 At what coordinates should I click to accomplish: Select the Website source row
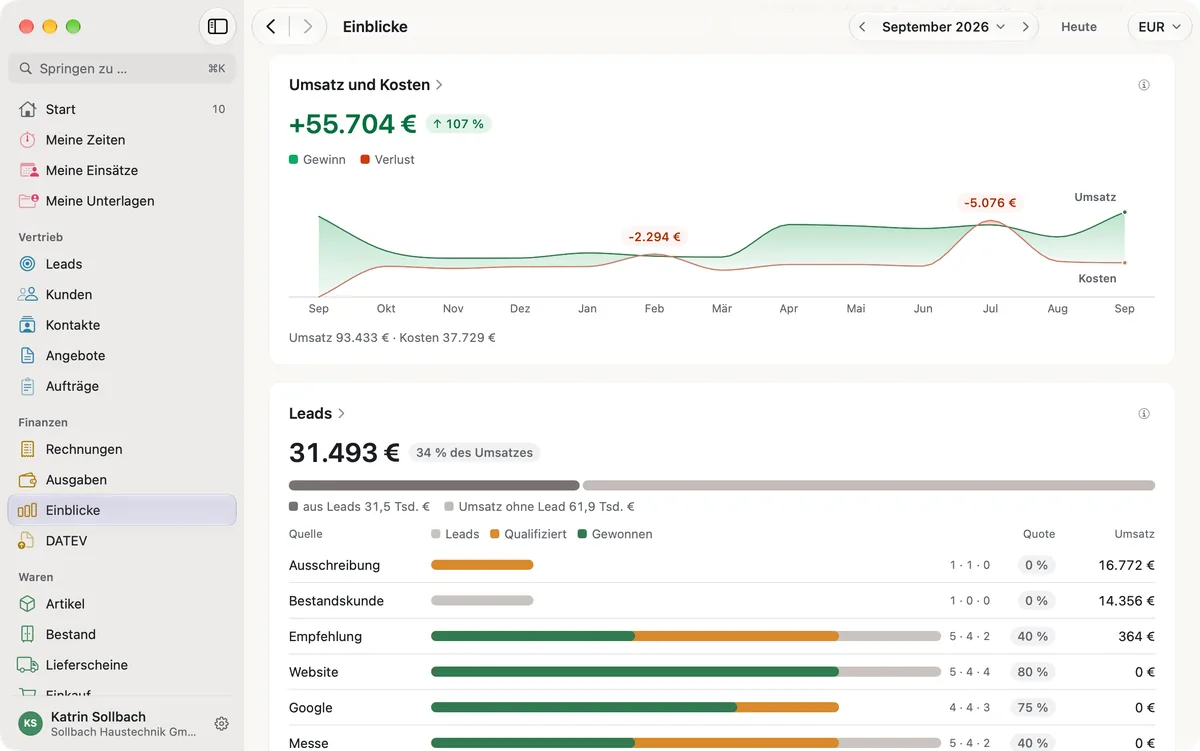[722, 672]
